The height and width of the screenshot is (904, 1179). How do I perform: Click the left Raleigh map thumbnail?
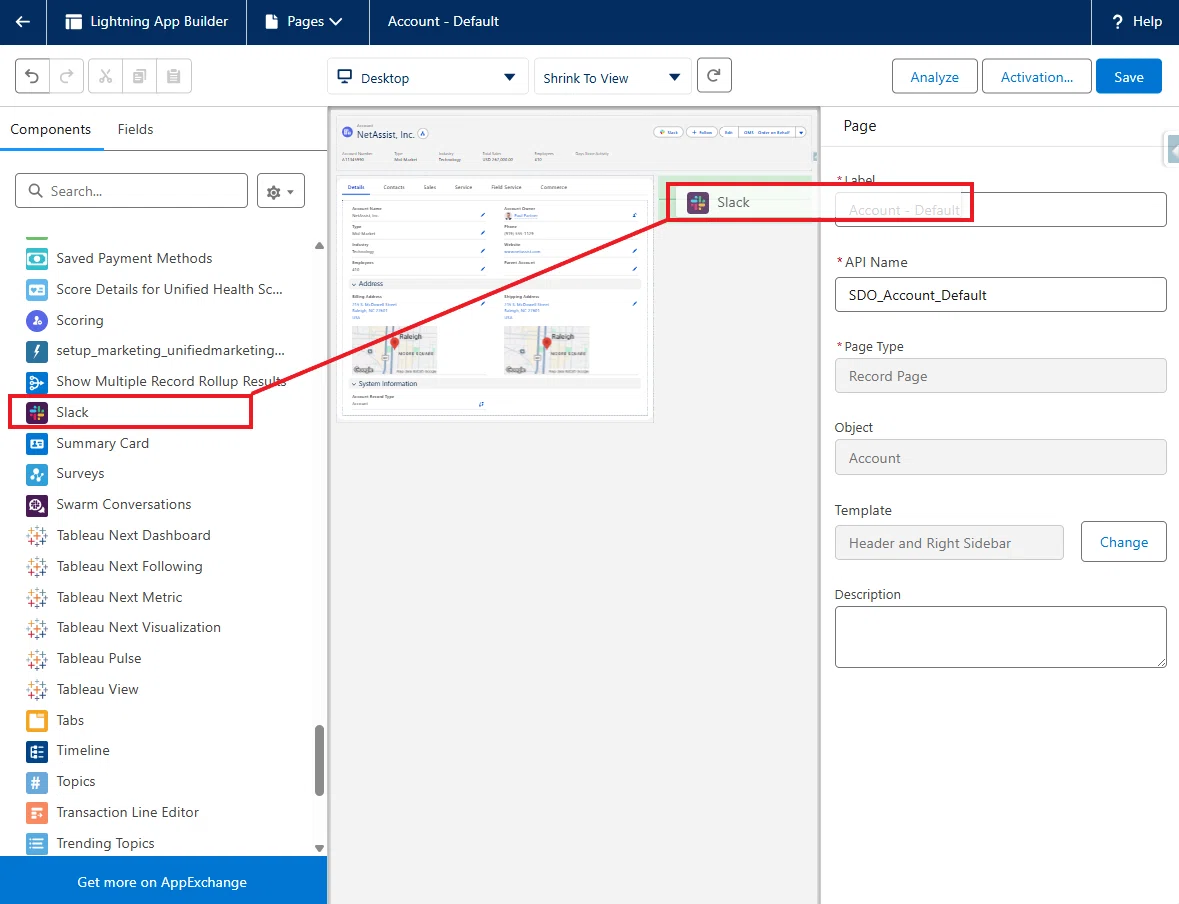394,350
